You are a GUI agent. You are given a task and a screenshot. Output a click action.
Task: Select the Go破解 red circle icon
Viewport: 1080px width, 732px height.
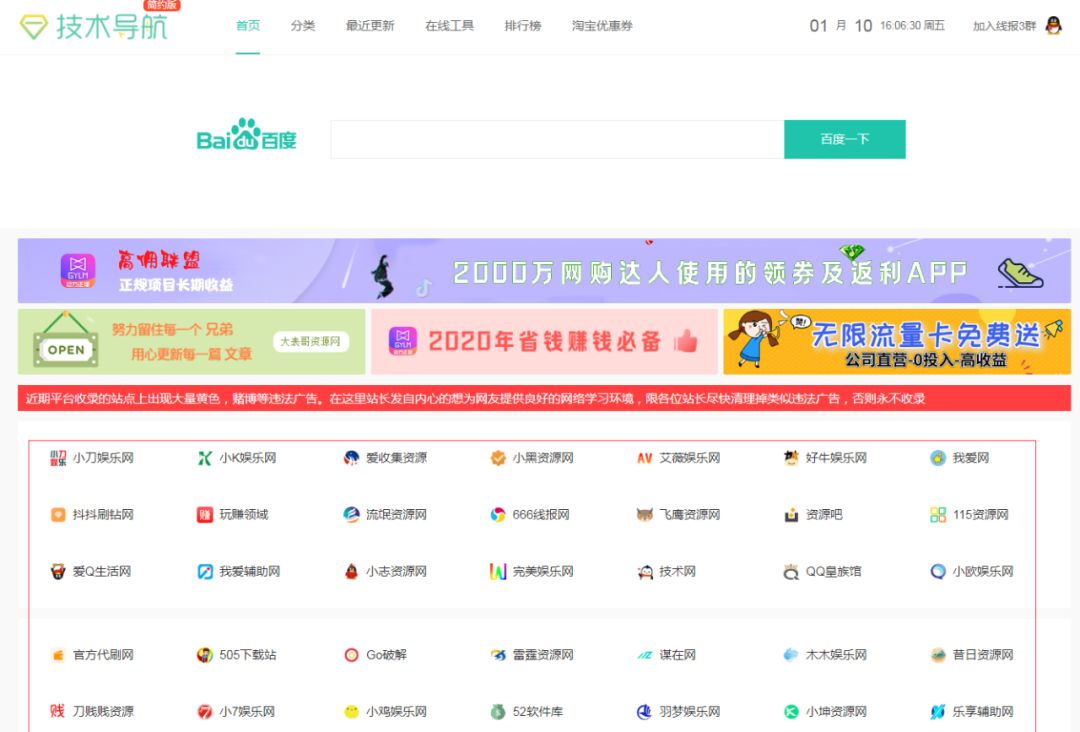click(351, 655)
